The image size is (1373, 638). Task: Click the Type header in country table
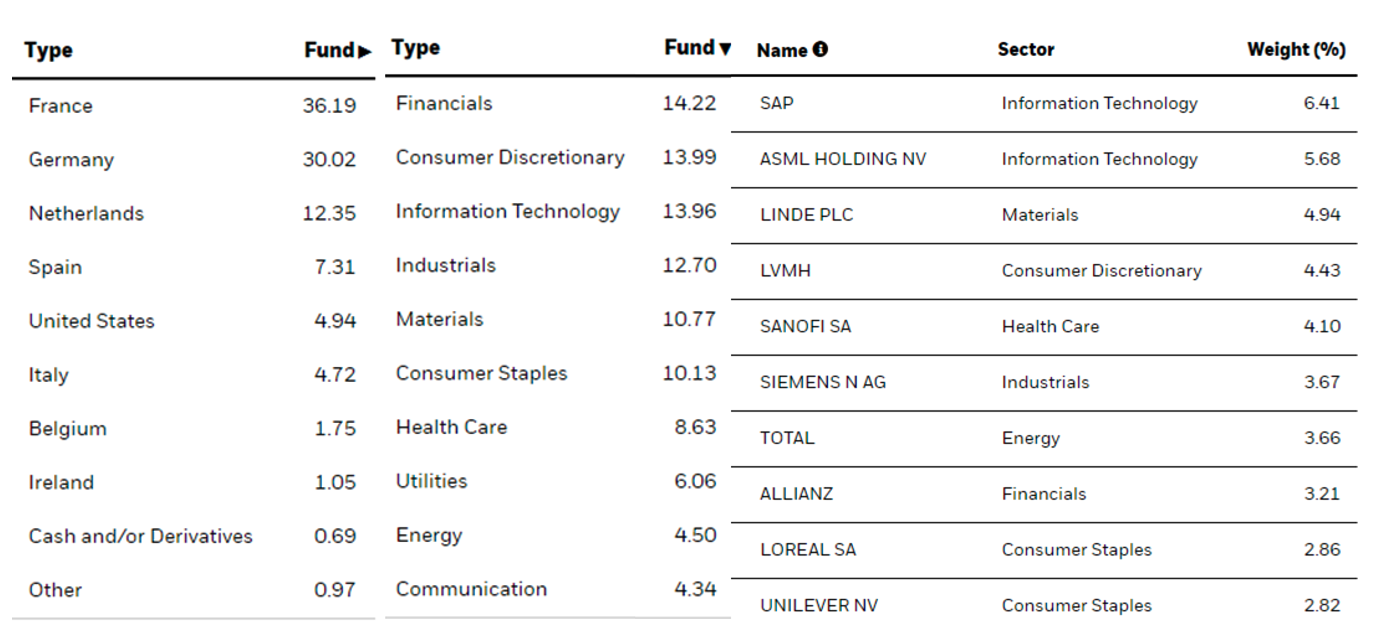pos(49,50)
